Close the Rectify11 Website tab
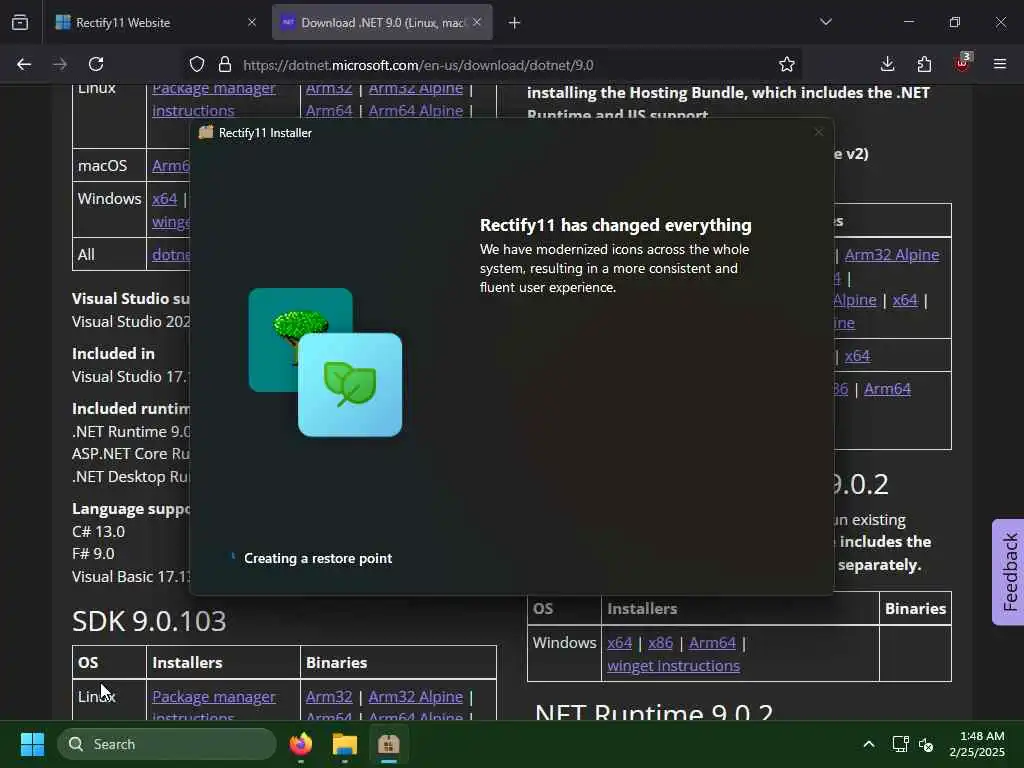1024x768 pixels. [252, 22]
